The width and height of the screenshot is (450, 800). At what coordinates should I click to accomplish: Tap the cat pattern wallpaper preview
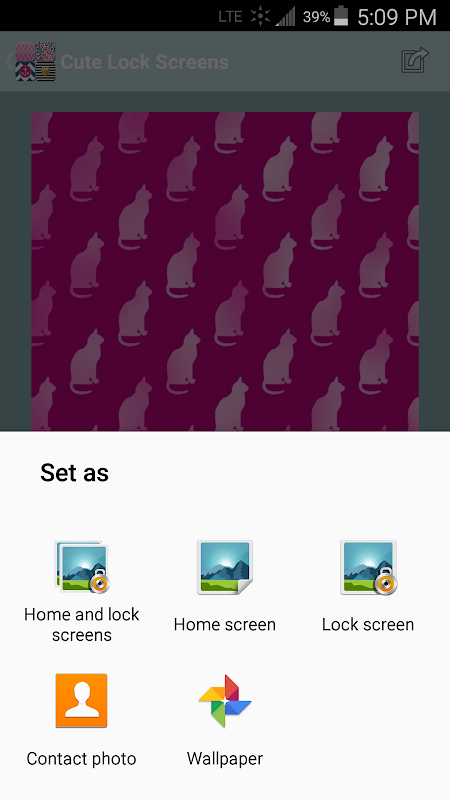(225, 271)
